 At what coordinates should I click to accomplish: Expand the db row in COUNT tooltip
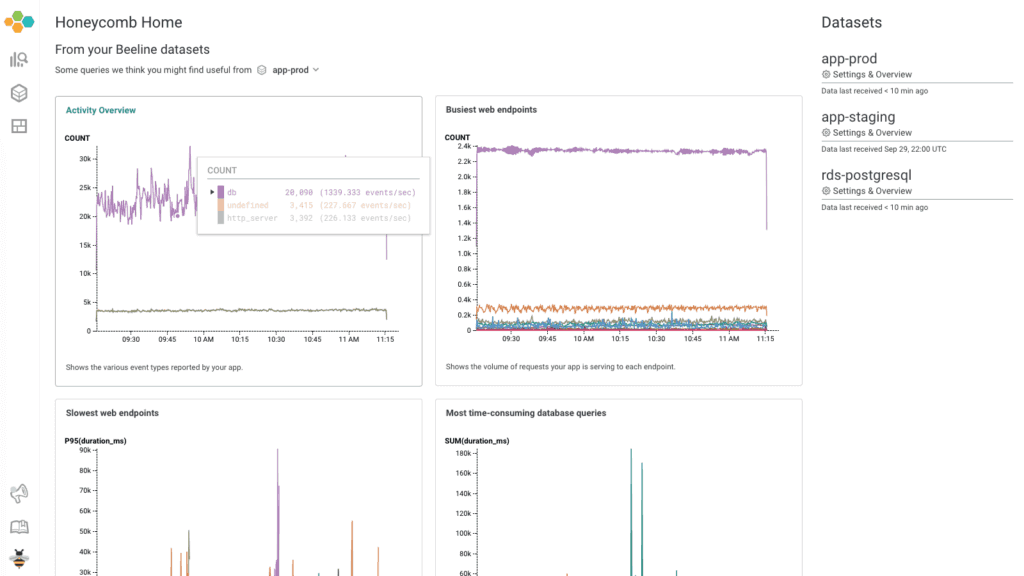click(212, 192)
